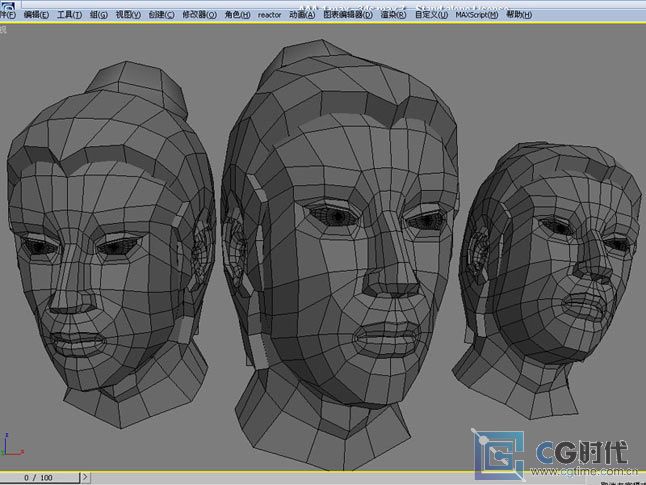The width and height of the screenshot is (646, 485).
Task: Open the 图表编辑器(D) Graph Editors menu
Action: point(348,15)
